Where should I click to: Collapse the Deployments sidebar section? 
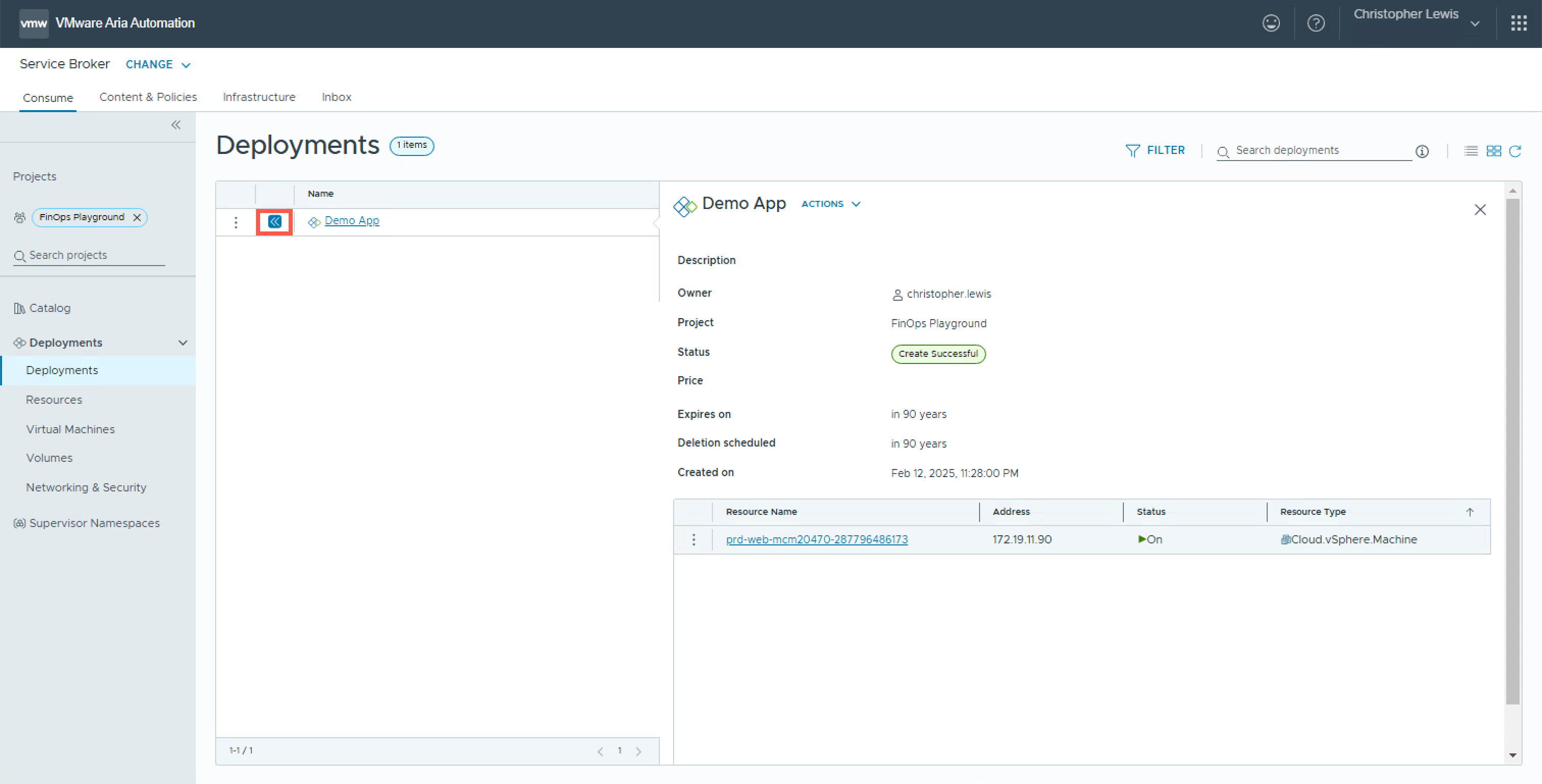tap(183, 343)
